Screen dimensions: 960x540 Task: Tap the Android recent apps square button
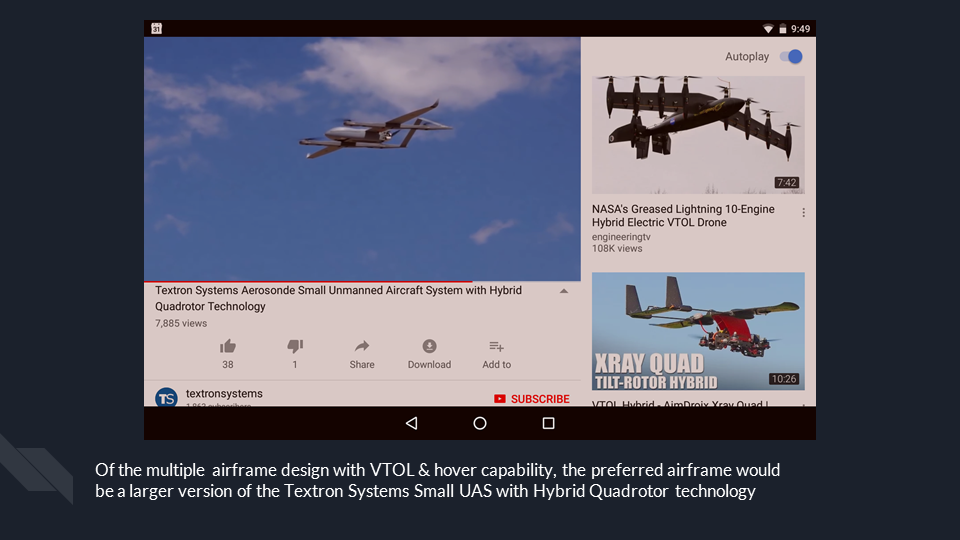549,423
